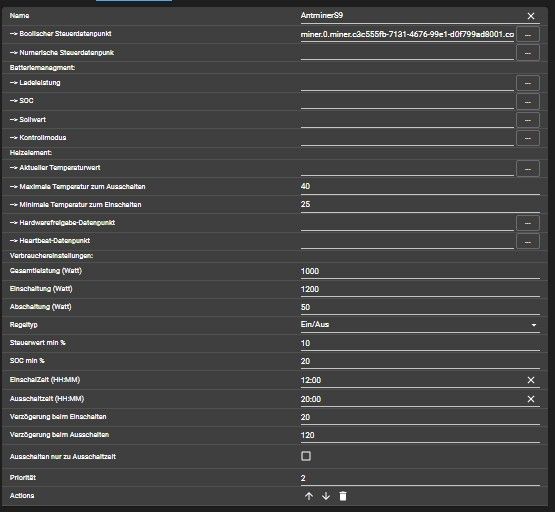Browse for Numerische Steuerdatenpunkt object

point(528,53)
